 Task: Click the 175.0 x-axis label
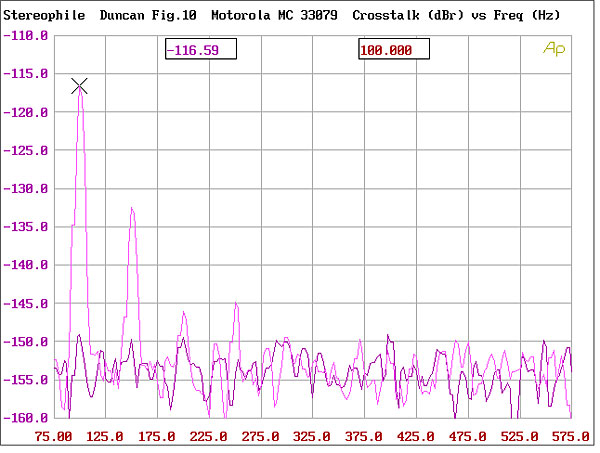tap(157, 437)
